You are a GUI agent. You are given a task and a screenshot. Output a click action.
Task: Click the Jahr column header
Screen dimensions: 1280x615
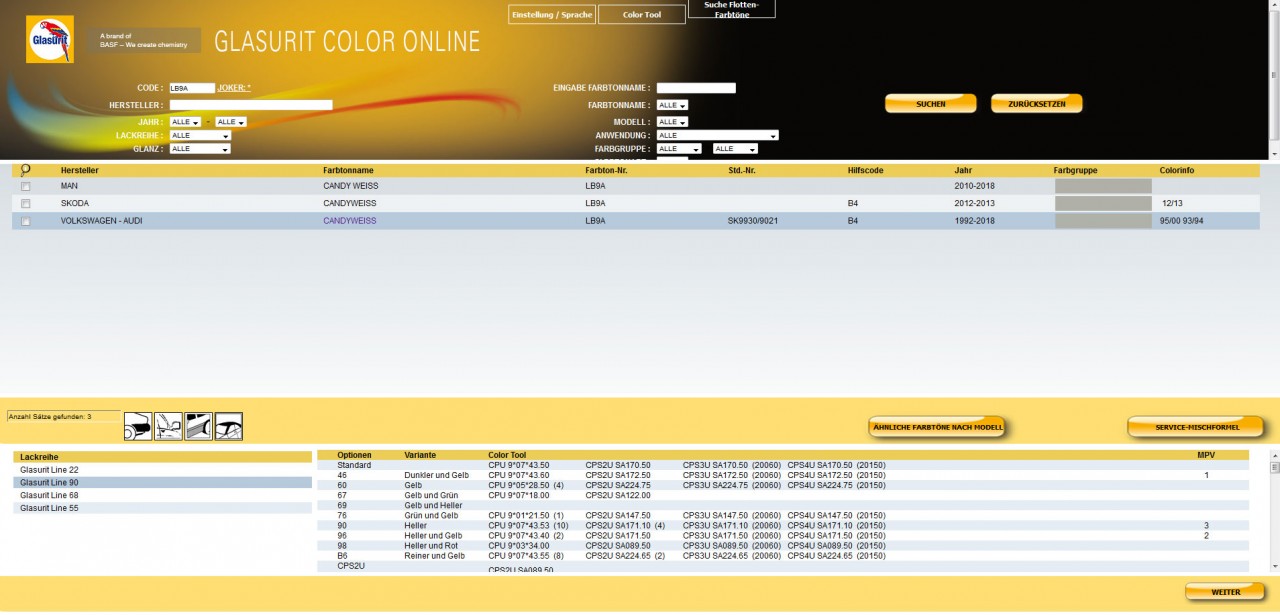pos(963,171)
